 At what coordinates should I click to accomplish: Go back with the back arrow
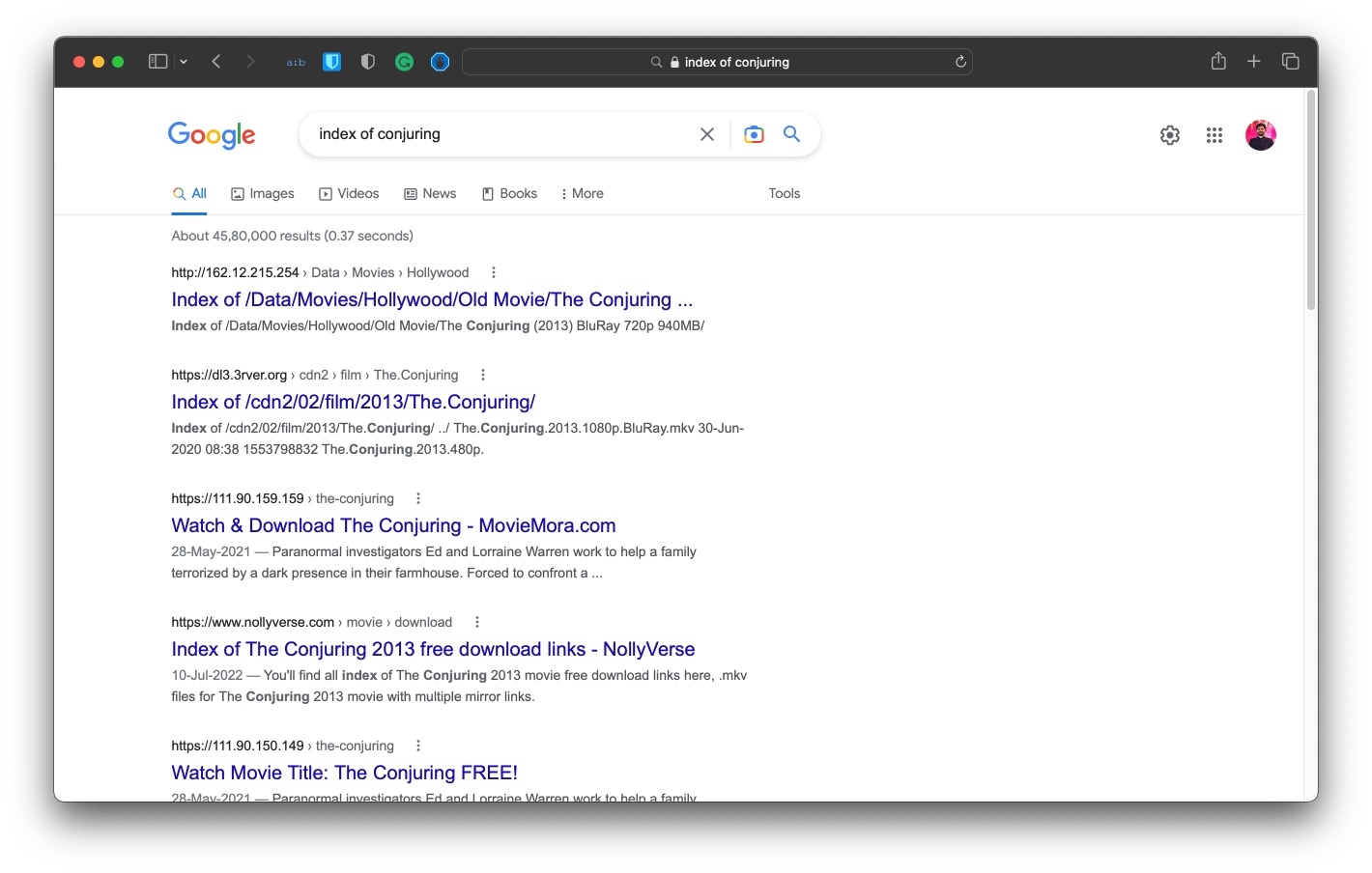(216, 62)
